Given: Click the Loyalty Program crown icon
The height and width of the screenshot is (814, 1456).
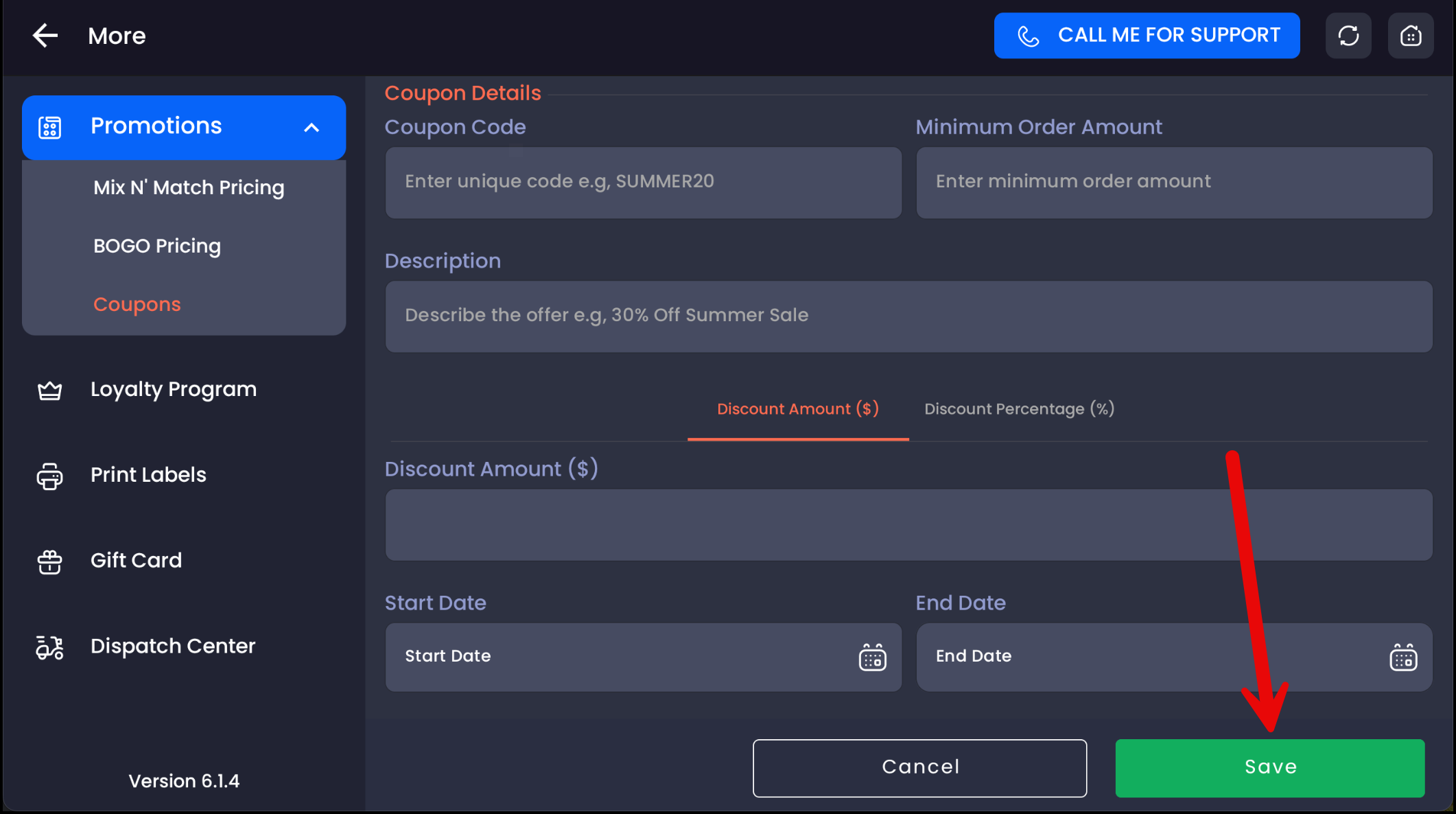Looking at the screenshot, I should tap(49, 391).
